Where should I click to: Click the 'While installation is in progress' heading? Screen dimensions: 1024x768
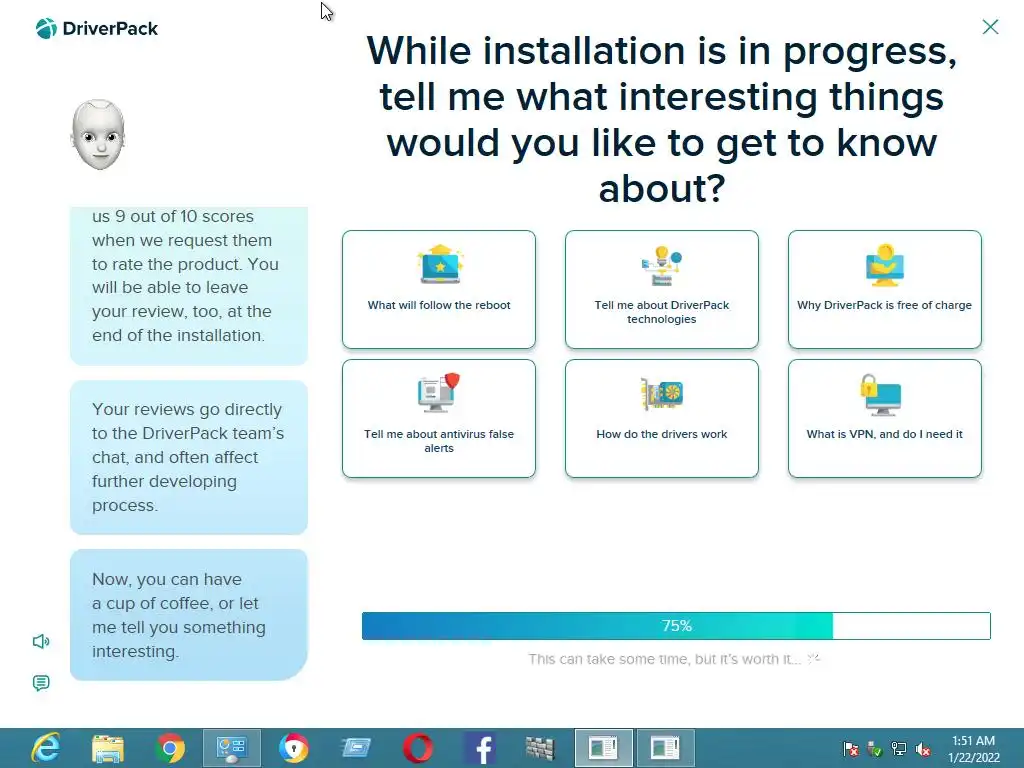(x=662, y=120)
